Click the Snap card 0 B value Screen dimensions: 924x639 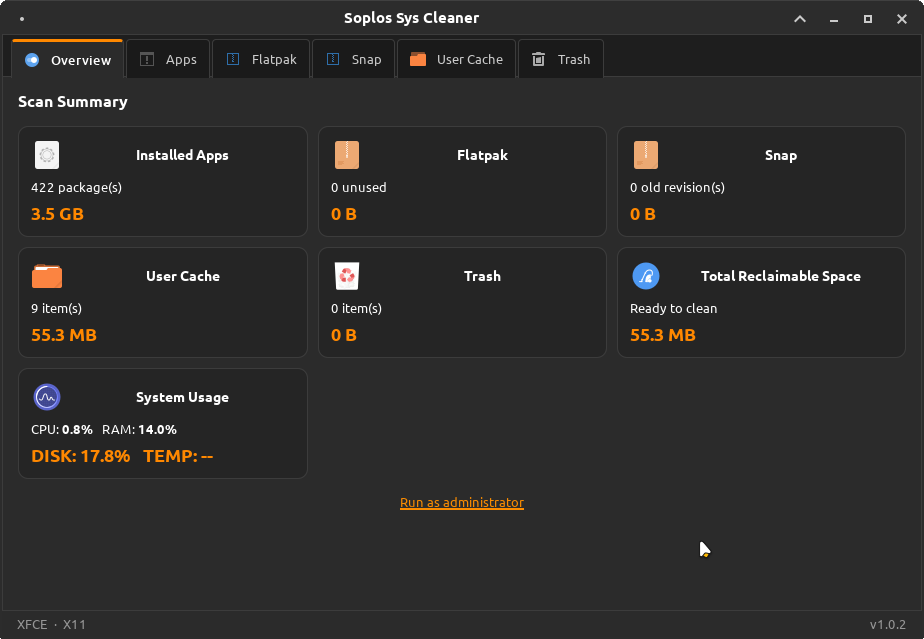(642, 214)
